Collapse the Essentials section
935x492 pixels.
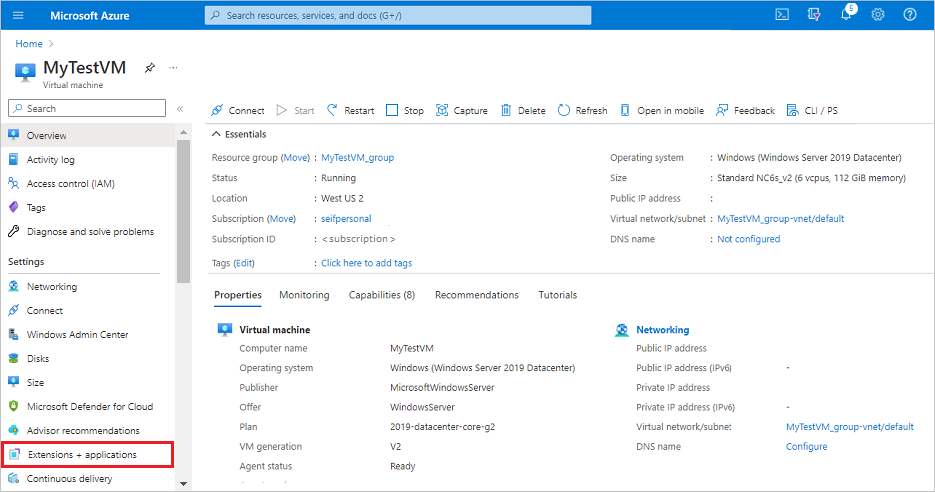tap(215, 135)
